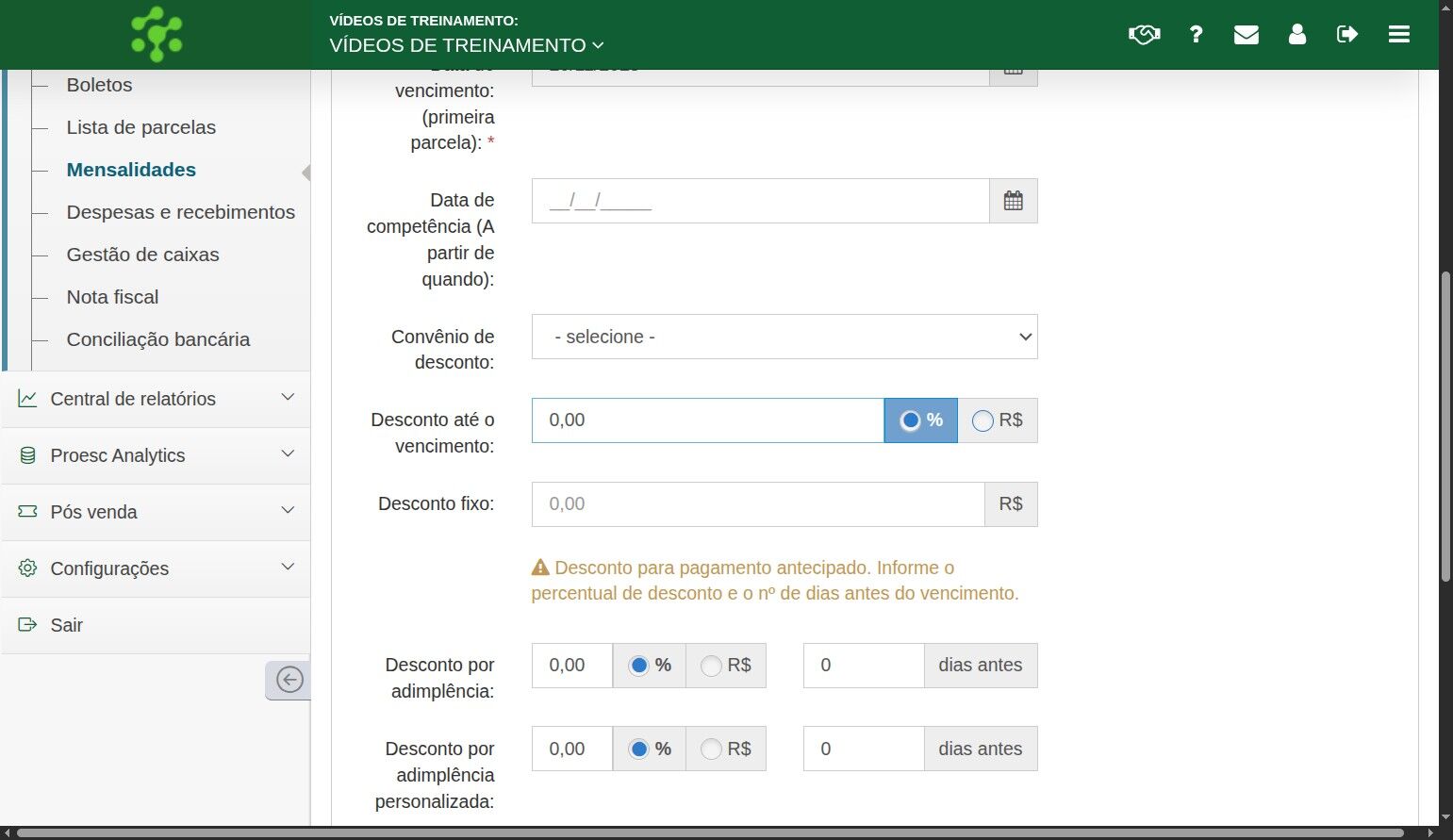
Task: Open Conciliação bancária in the sidebar
Action: point(158,339)
